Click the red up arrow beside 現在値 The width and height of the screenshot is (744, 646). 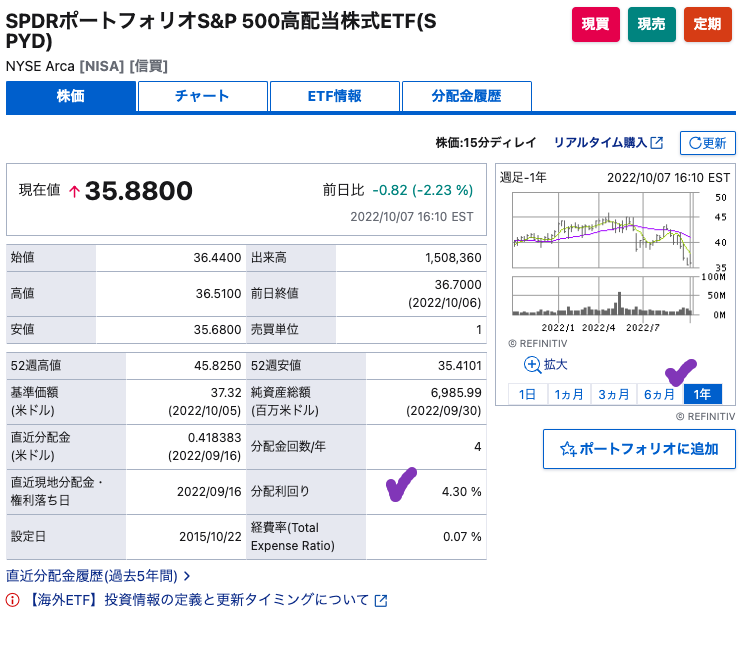pyautogui.click(x=74, y=191)
